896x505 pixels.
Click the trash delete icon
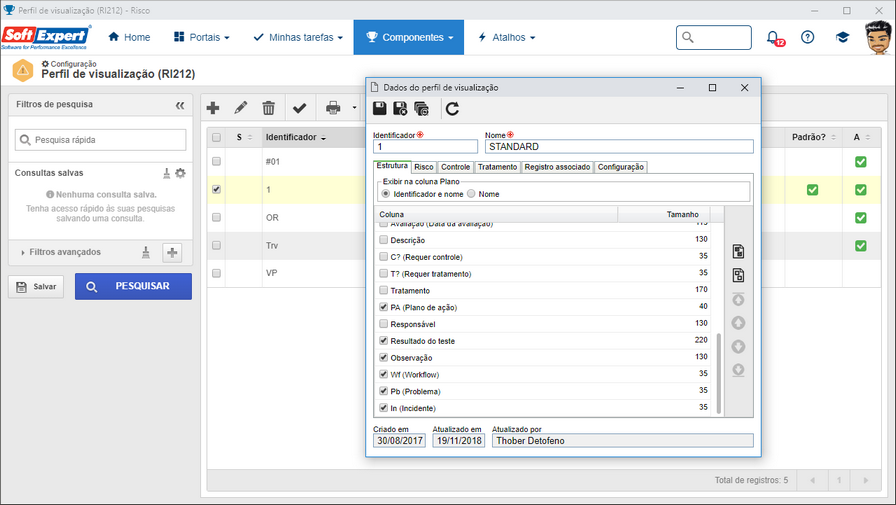[x=269, y=107]
